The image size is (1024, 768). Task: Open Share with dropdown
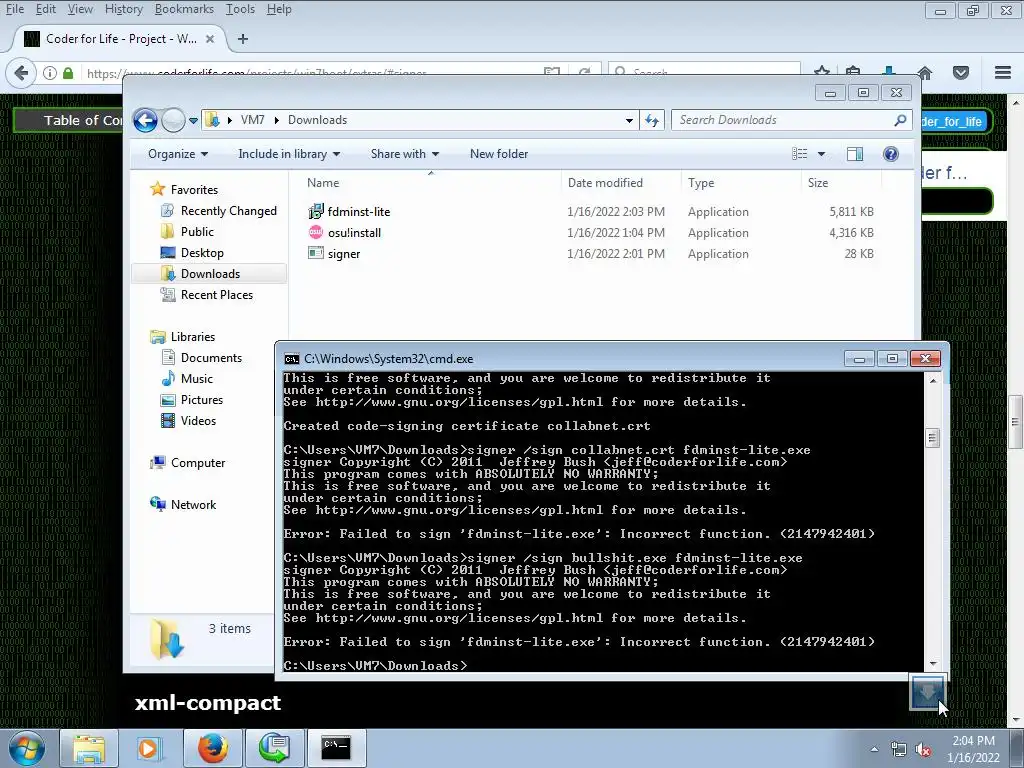coord(404,154)
